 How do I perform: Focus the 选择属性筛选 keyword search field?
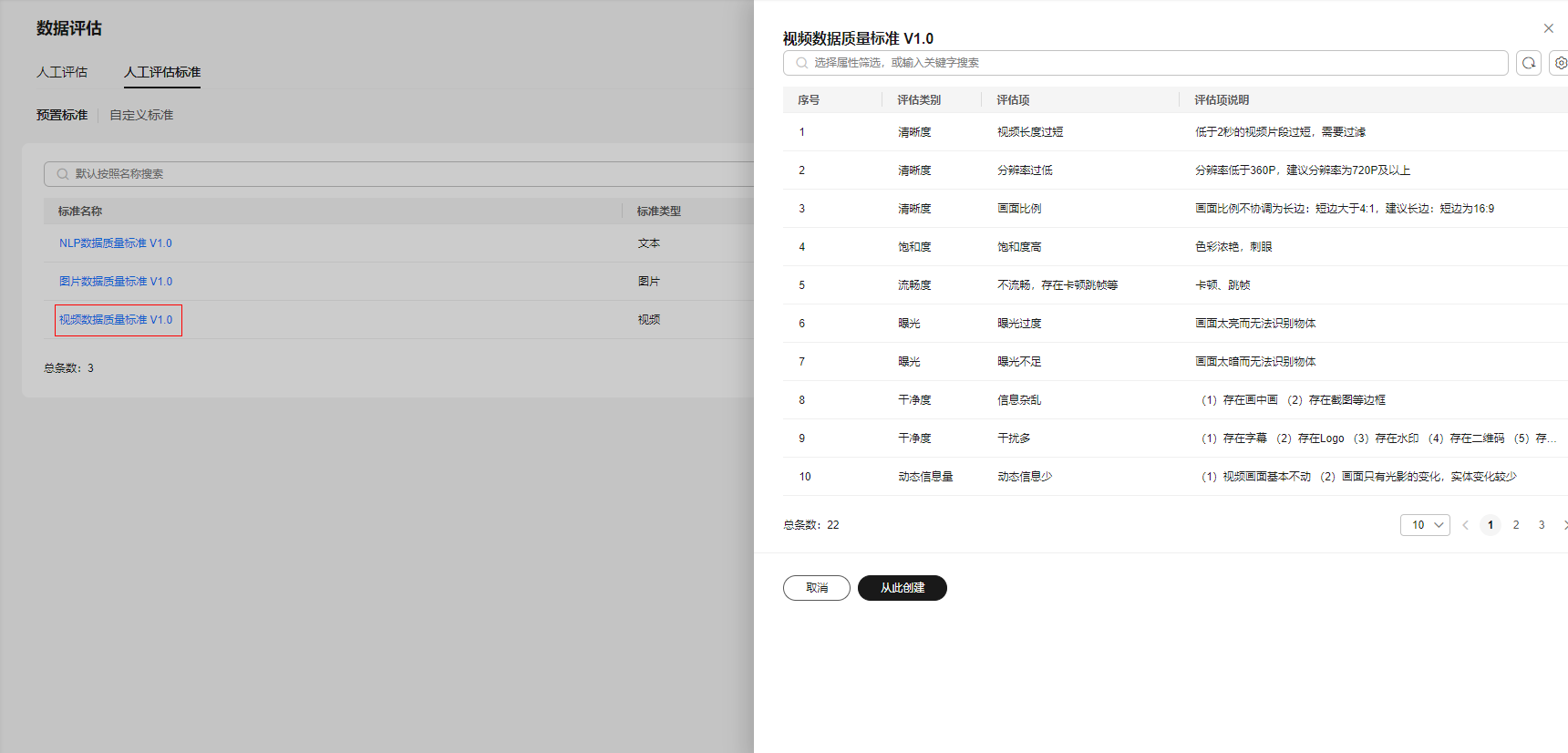tap(1149, 63)
